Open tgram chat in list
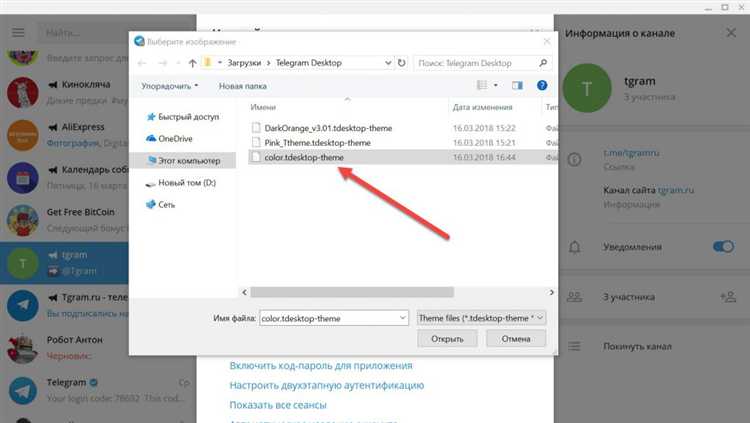The image size is (750, 423). point(65,263)
